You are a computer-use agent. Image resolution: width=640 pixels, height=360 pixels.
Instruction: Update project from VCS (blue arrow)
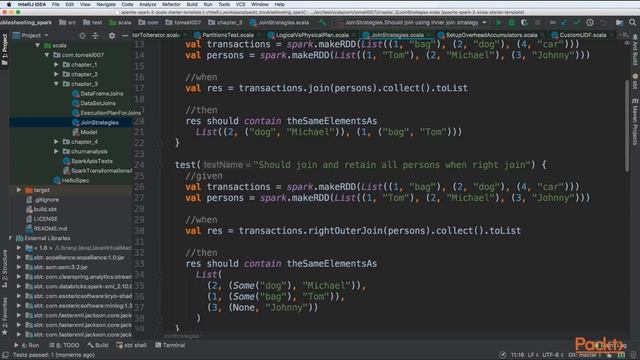click(564, 22)
